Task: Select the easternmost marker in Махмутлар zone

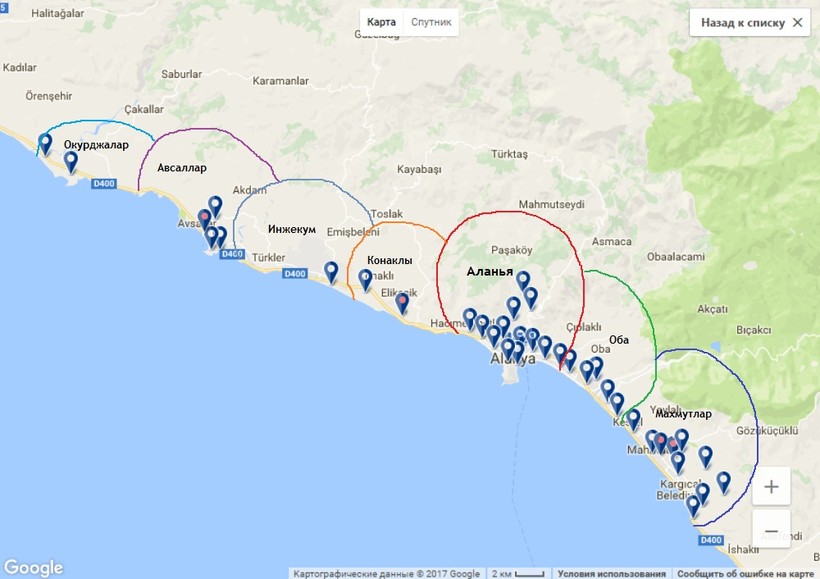Action: click(x=724, y=482)
